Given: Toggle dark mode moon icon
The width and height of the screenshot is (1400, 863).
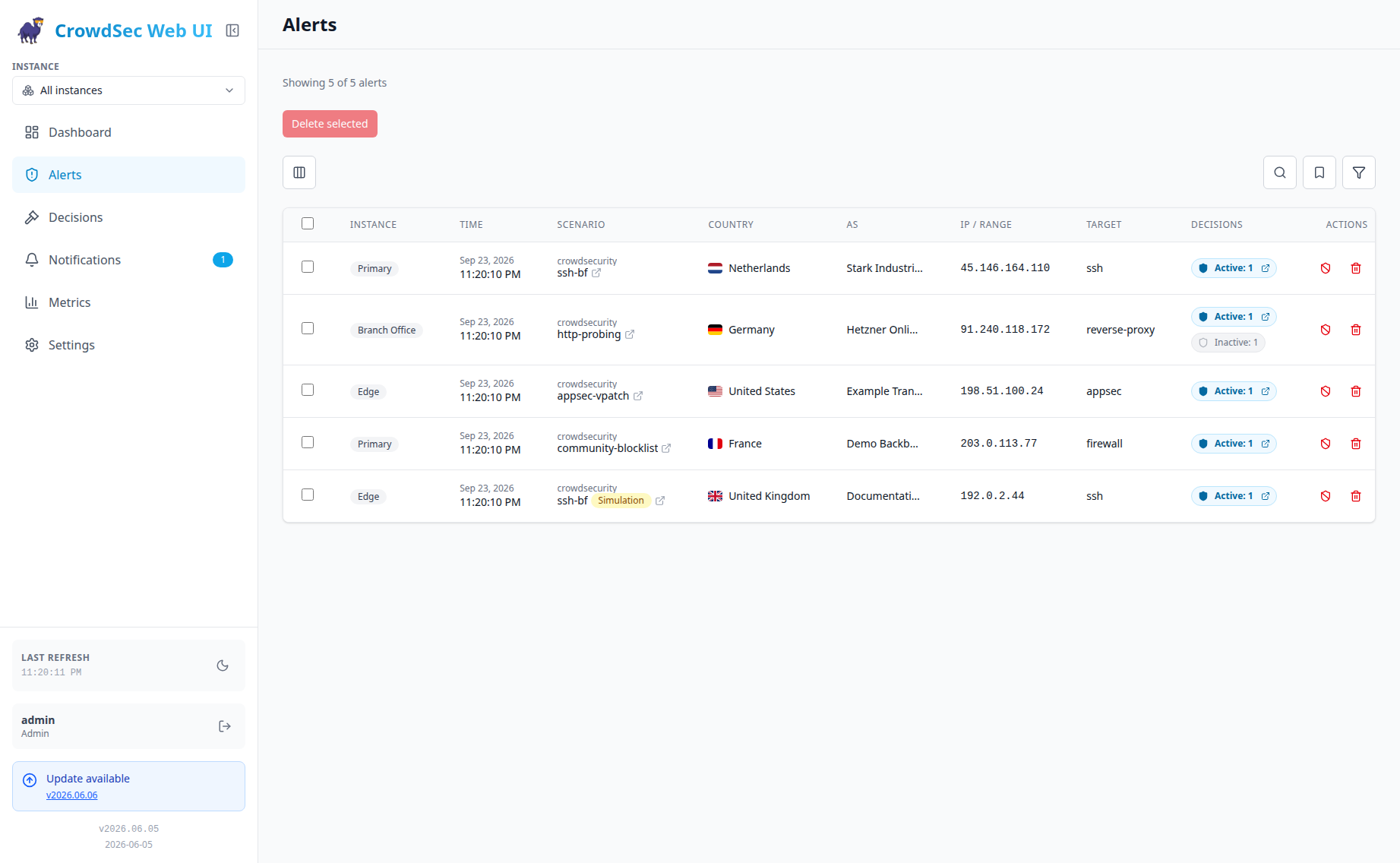Looking at the screenshot, I should [223, 665].
